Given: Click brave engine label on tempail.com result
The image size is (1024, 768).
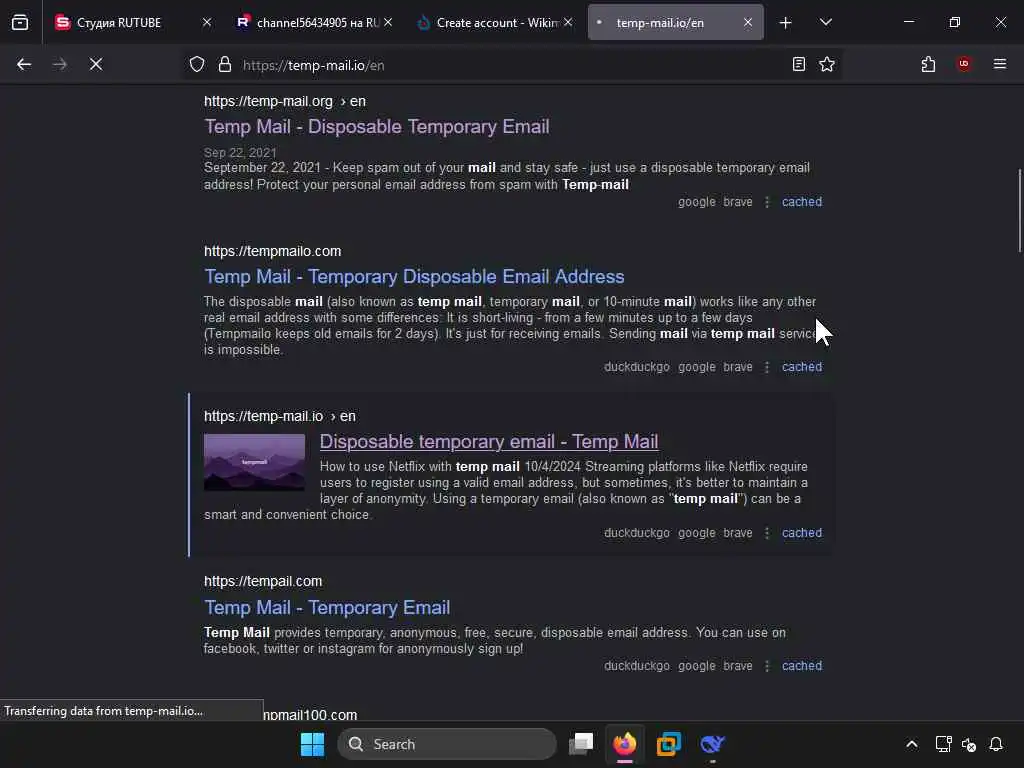Looking at the screenshot, I should point(738,666).
